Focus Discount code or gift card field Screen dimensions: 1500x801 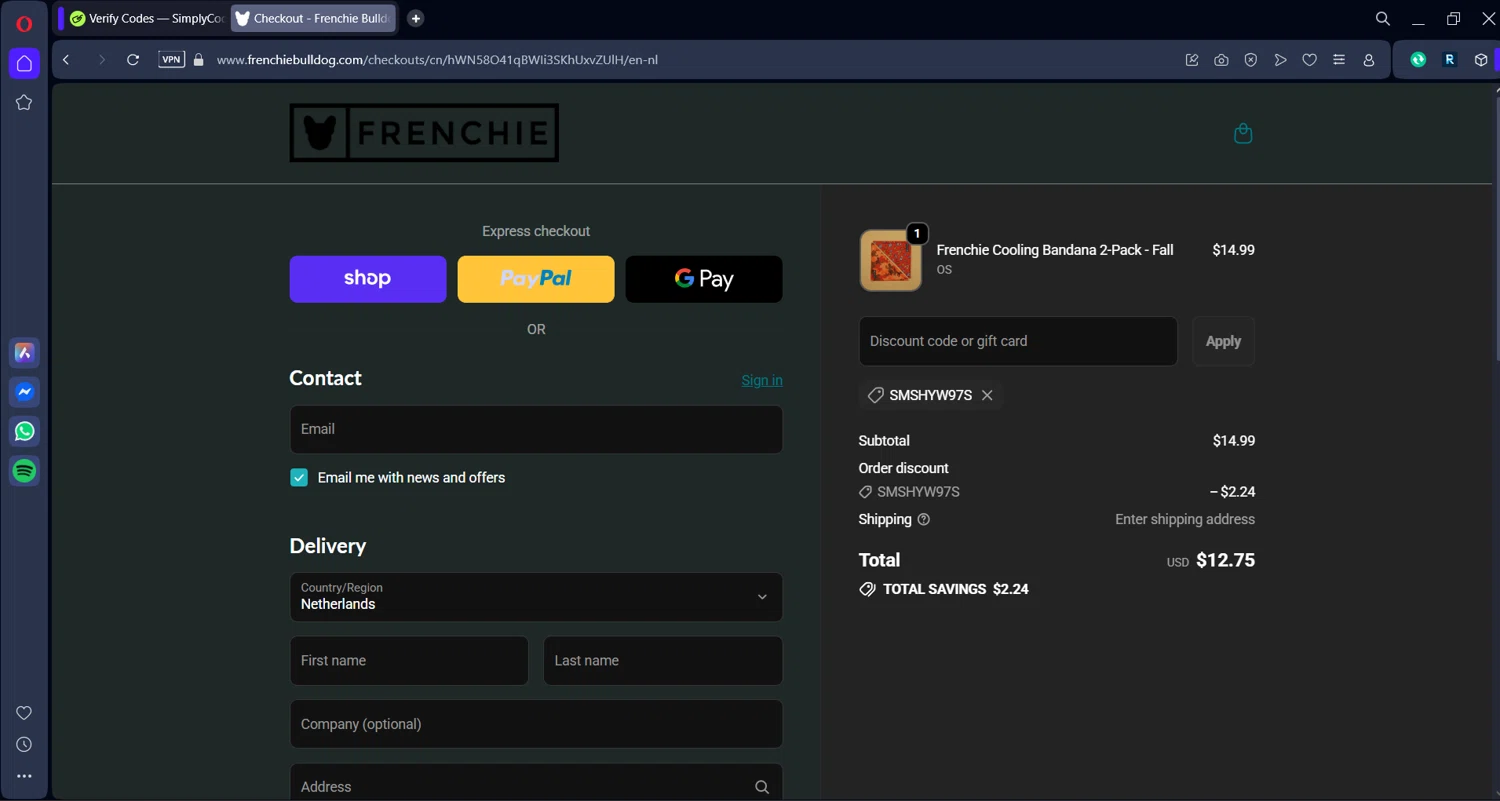coord(1018,341)
